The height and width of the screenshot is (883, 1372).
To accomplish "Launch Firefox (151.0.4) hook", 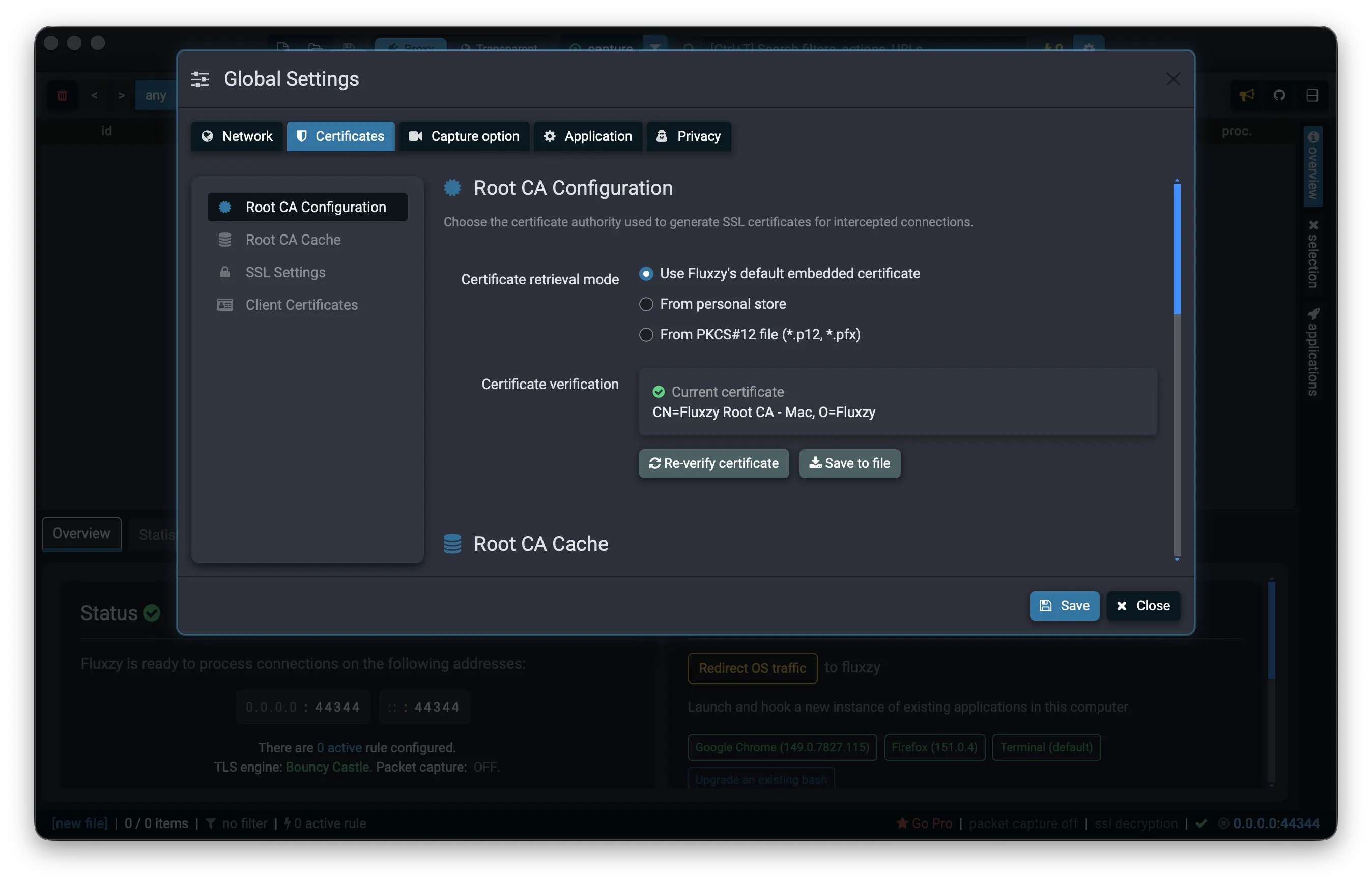I will [x=934, y=747].
